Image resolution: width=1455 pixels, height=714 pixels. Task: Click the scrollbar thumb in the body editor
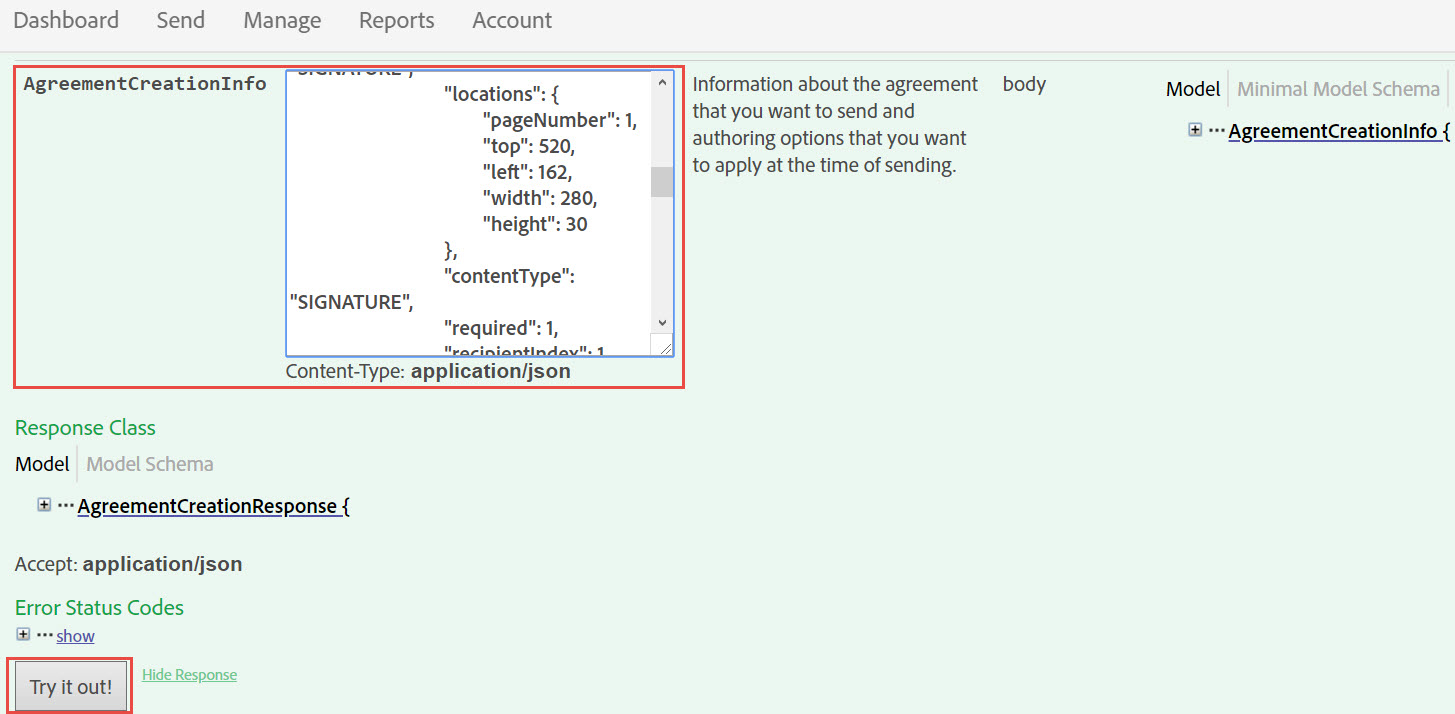(x=662, y=181)
